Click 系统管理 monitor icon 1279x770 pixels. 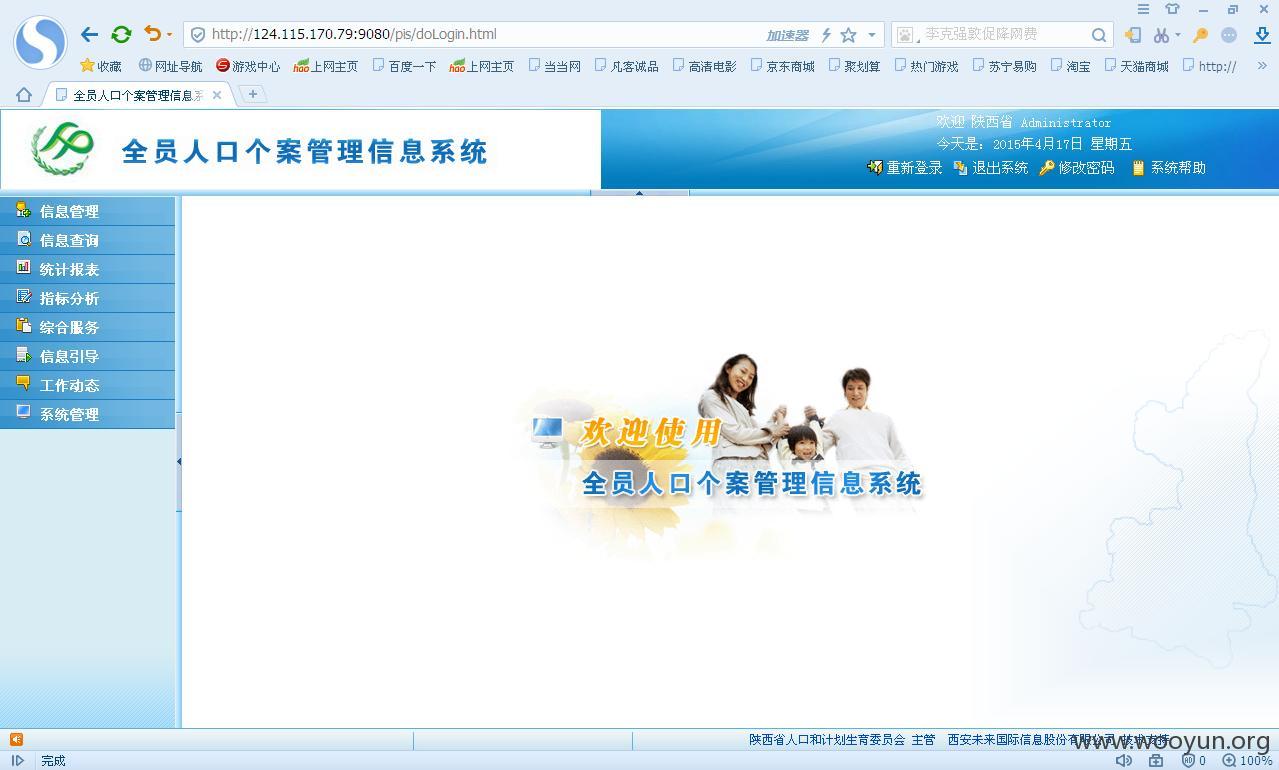tap(23, 412)
